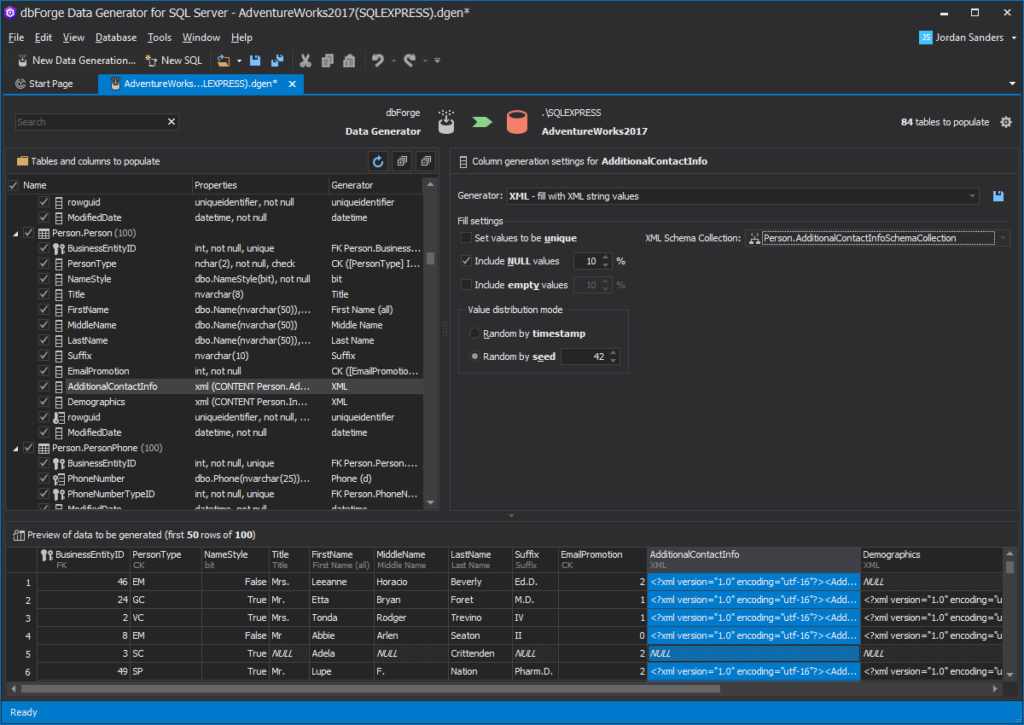1024x725 pixels.
Task: Collapse preview panel via small arrow divider
Action: click(511, 516)
